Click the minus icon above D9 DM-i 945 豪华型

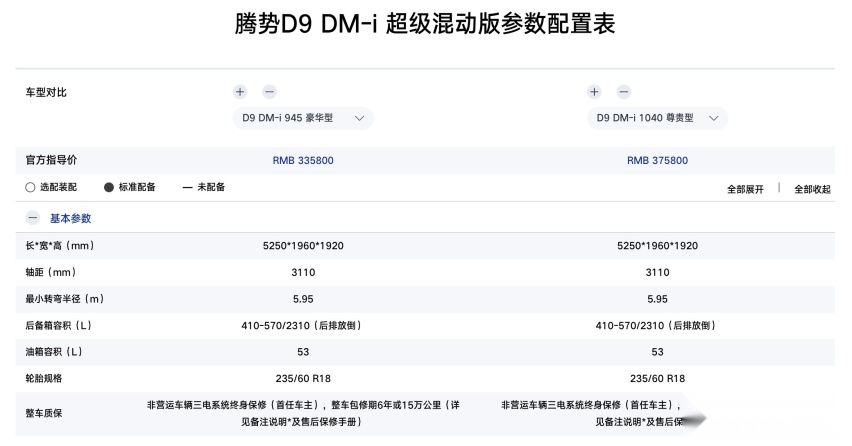click(270, 92)
